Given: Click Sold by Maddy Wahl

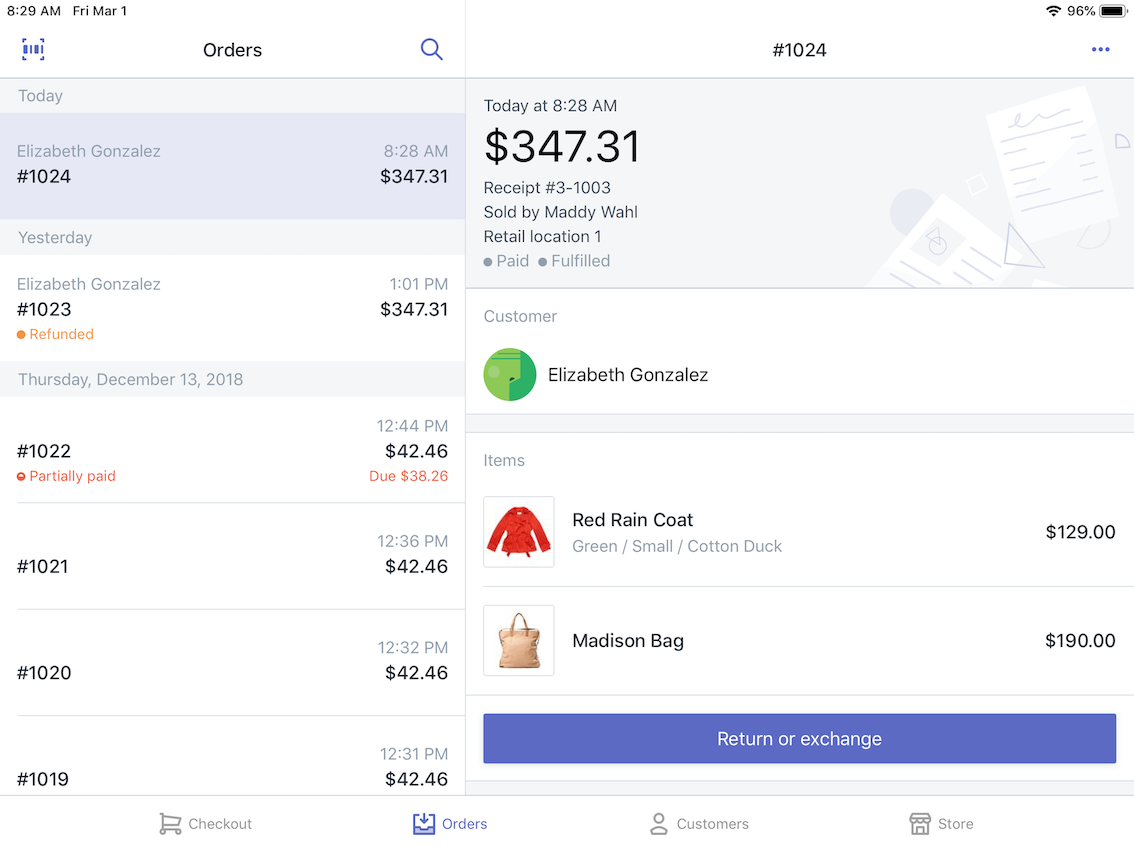Looking at the screenshot, I should 560,212.
